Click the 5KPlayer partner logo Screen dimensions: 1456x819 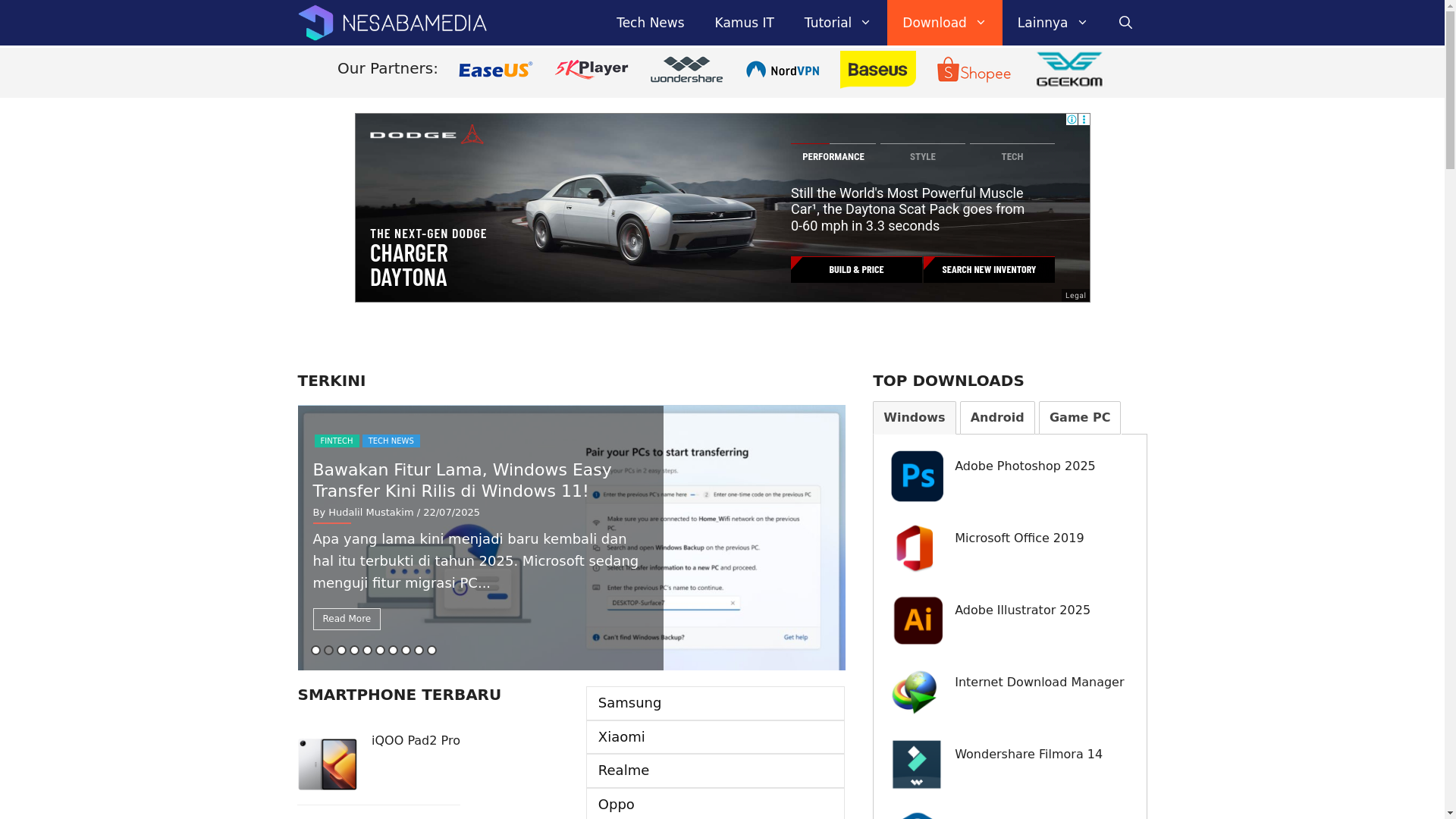(x=591, y=70)
